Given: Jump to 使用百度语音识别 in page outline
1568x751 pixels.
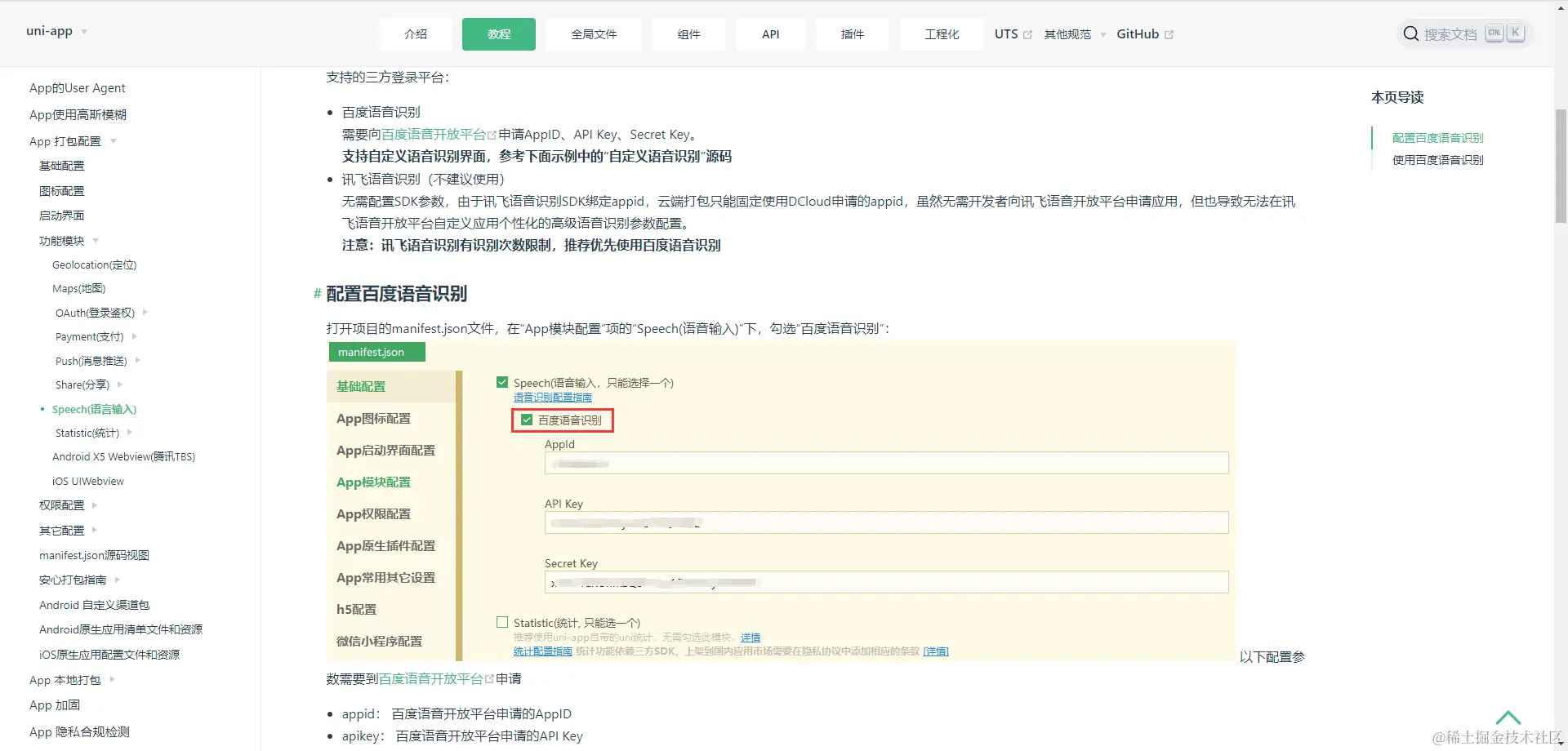Looking at the screenshot, I should click(1437, 160).
